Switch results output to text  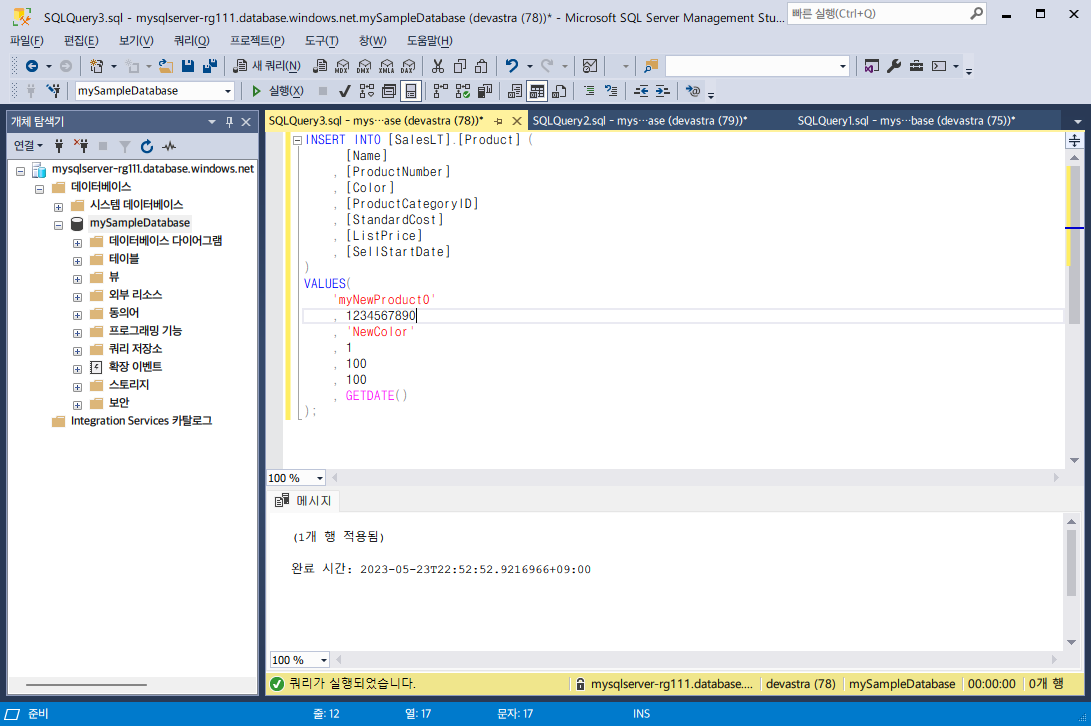[515, 90]
